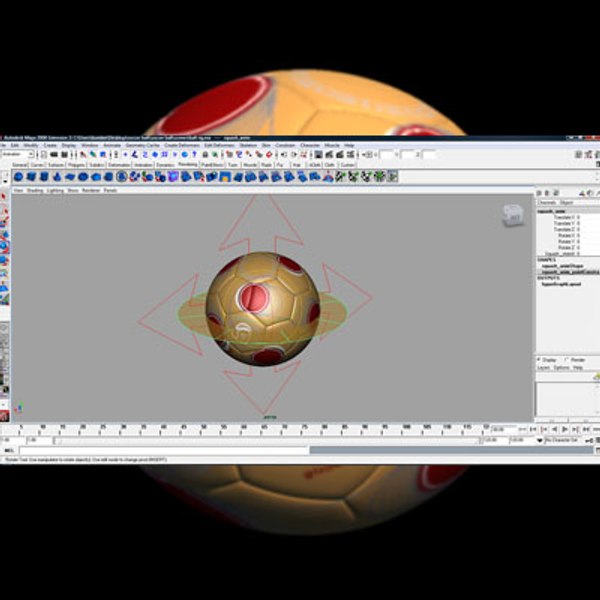Click Translate X channel label
Viewport: 600px width, 600px height.
click(564, 217)
